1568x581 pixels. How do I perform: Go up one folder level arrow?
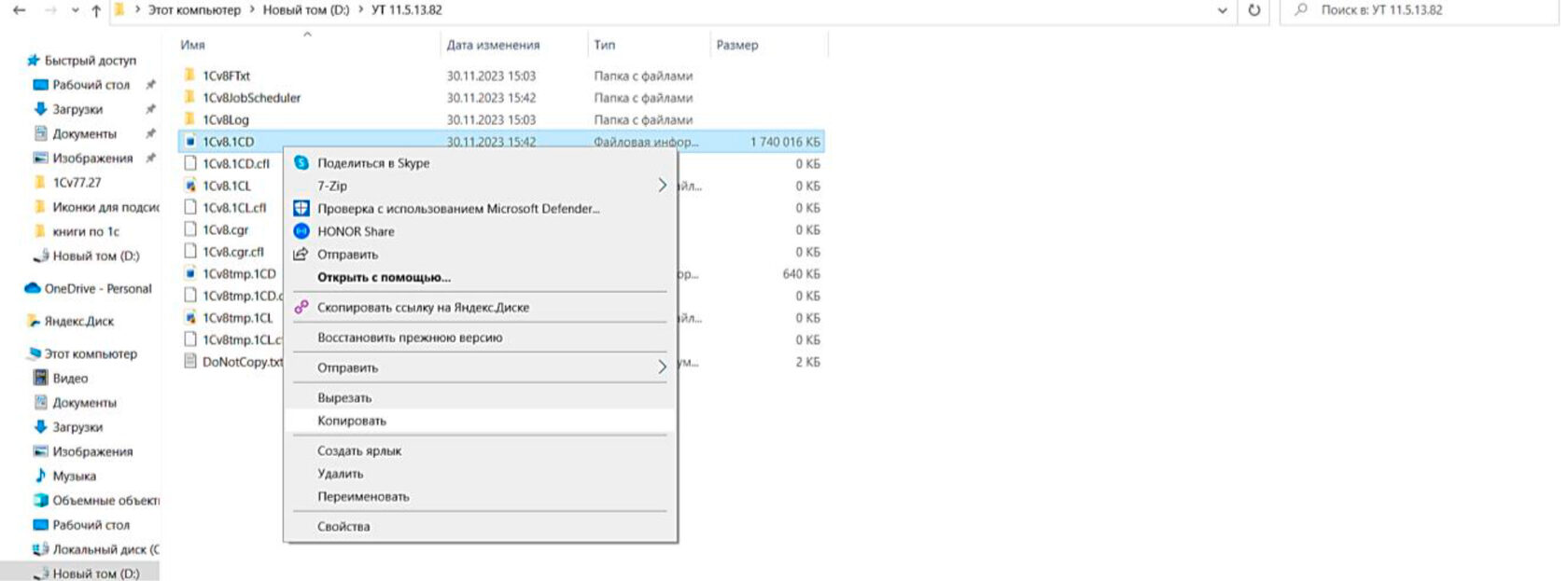(96, 10)
